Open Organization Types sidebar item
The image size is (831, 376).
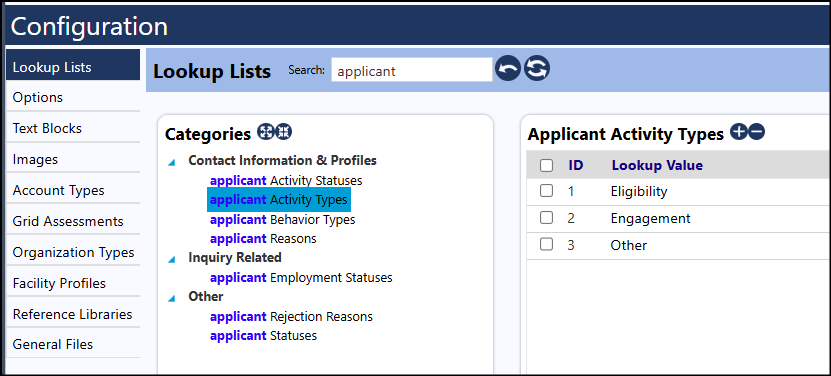point(73,252)
